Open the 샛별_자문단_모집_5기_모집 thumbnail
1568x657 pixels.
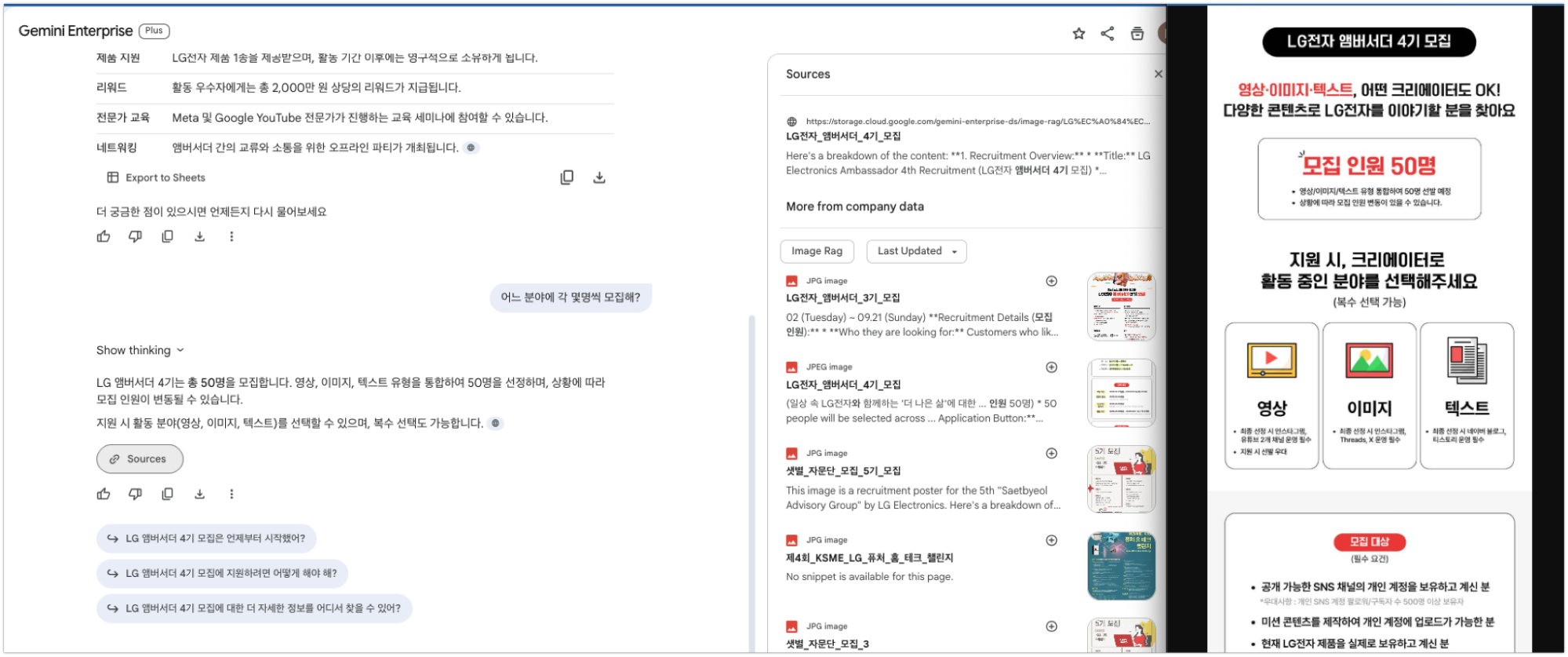[x=1121, y=479]
